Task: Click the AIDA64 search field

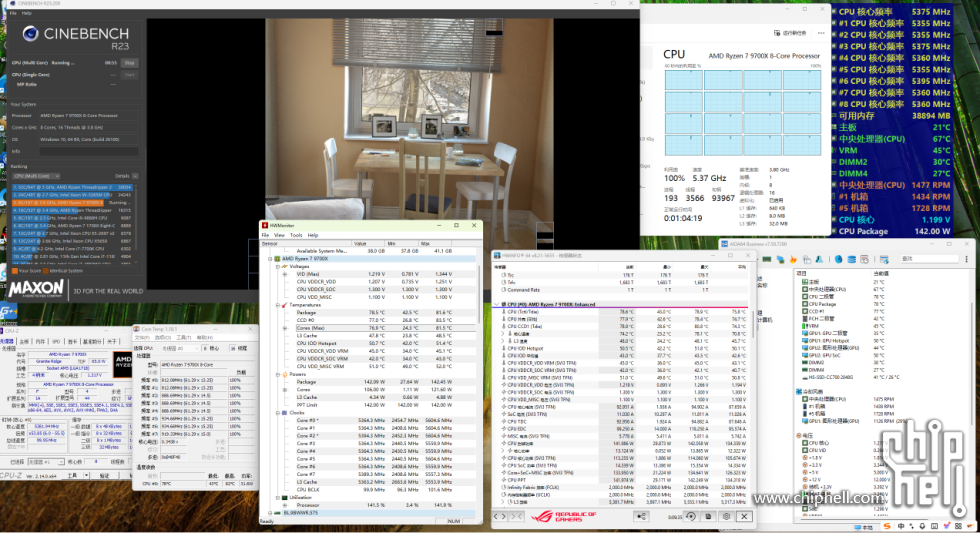Action: [929, 259]
